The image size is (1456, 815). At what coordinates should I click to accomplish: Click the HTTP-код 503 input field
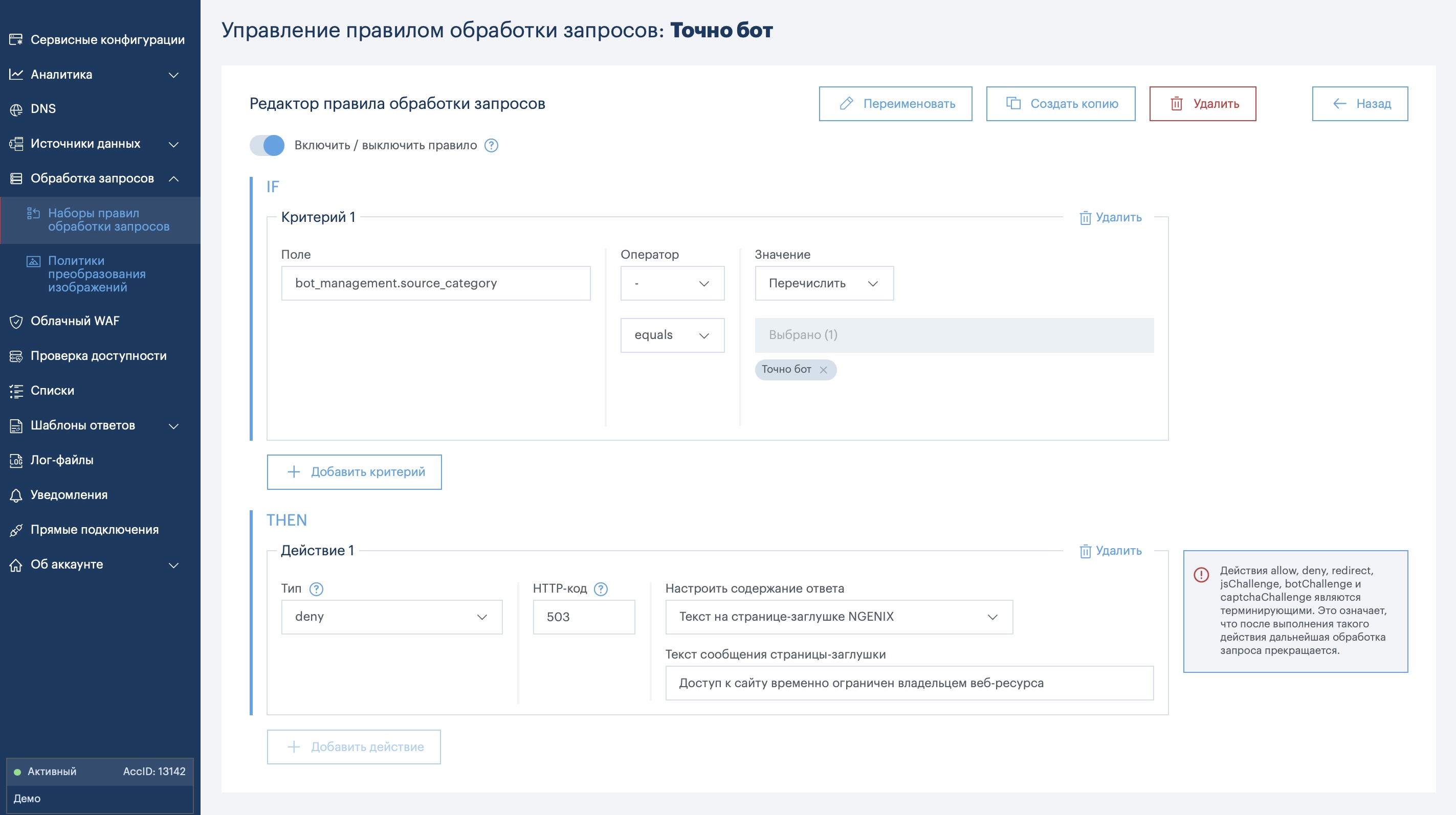pos(583,617)
